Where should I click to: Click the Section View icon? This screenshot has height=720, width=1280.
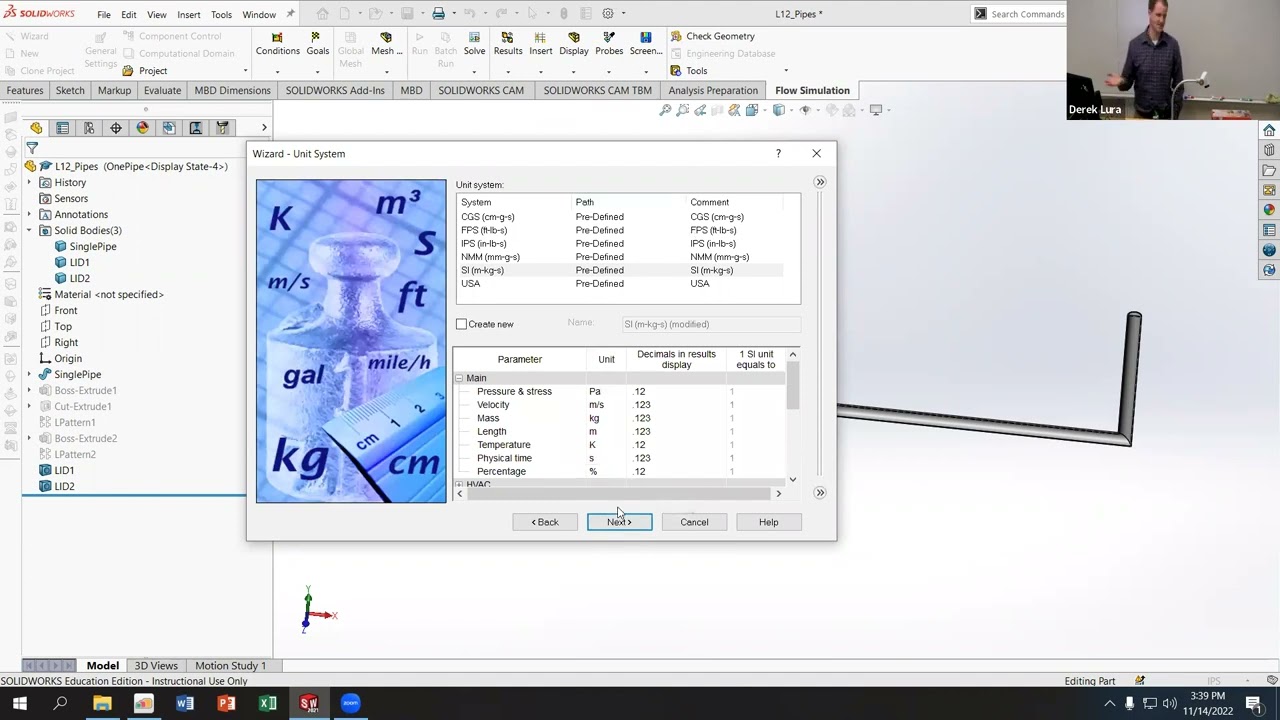[717, 110]
